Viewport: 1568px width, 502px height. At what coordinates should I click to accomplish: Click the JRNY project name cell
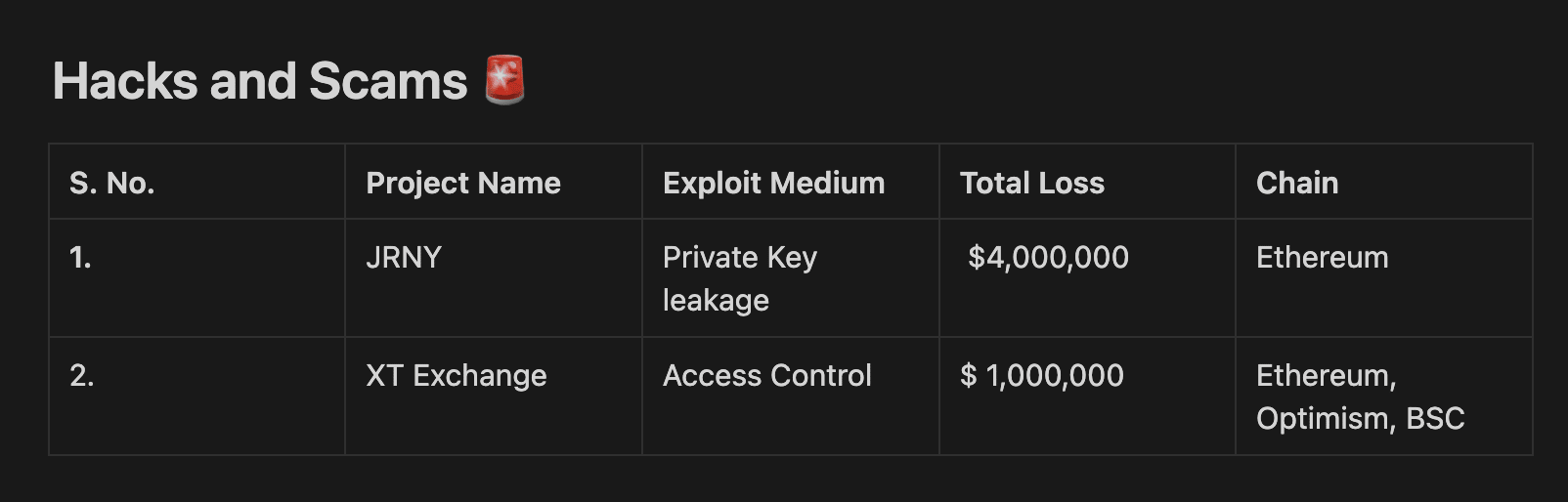(x=494, y=278)
